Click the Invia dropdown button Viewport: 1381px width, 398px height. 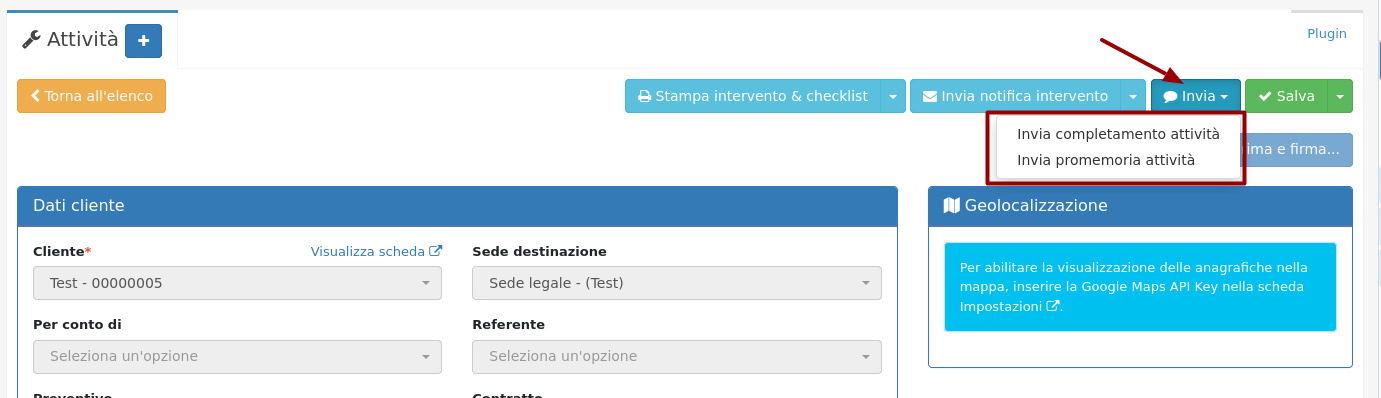1196,97
